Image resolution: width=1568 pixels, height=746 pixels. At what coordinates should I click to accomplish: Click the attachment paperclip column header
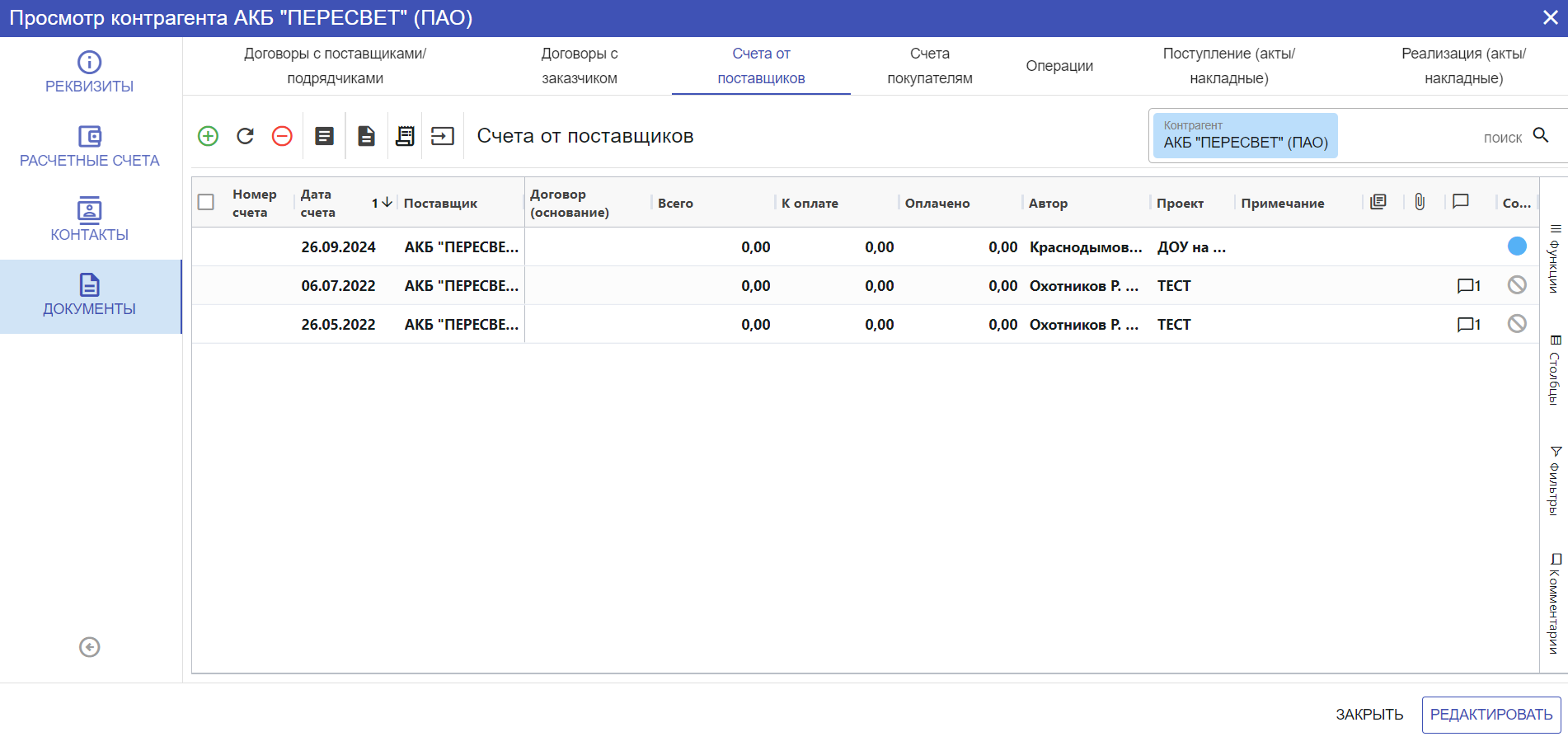[1420, 202]
